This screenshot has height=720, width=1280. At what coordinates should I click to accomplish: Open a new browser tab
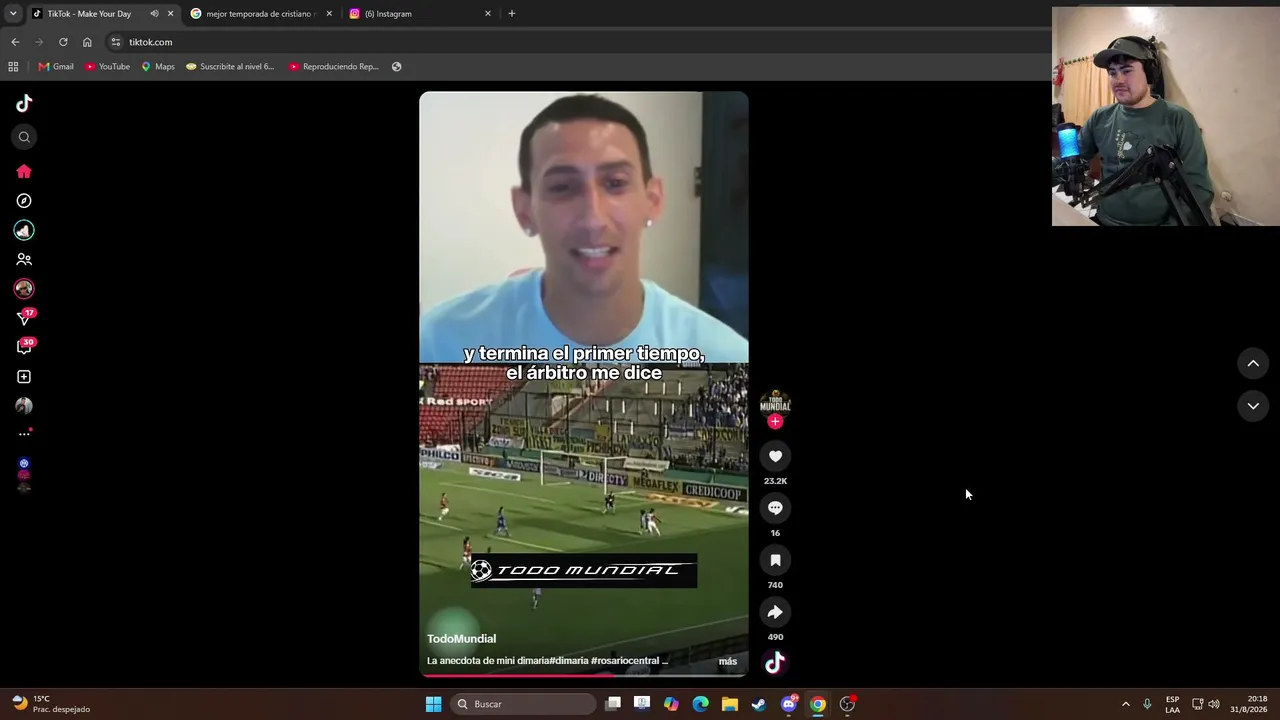tap(512, 14)
